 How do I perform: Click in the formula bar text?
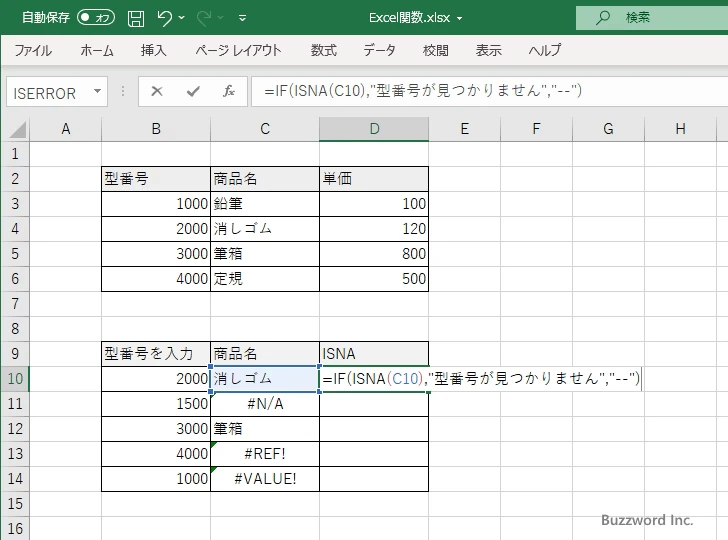pos(422,91)
